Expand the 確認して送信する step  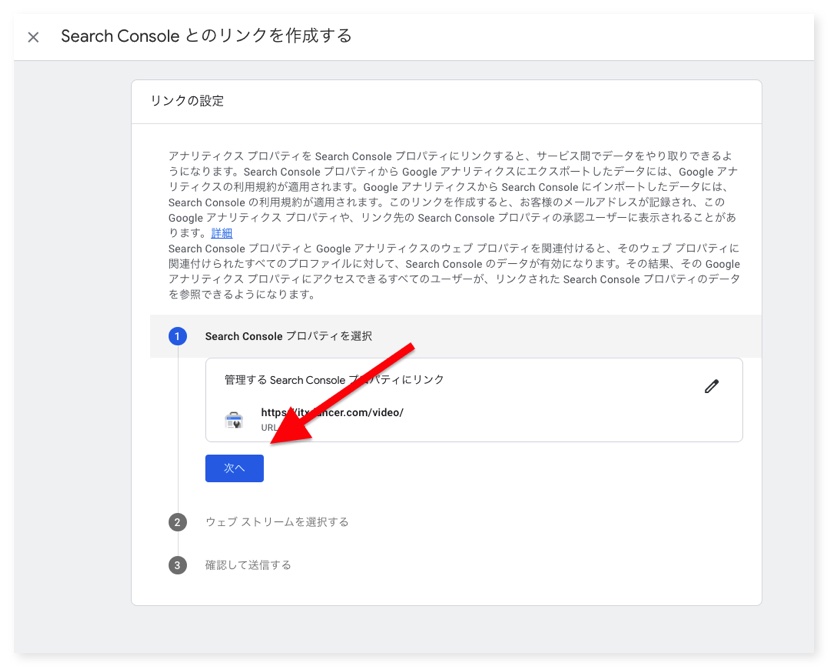coord(248,565)
